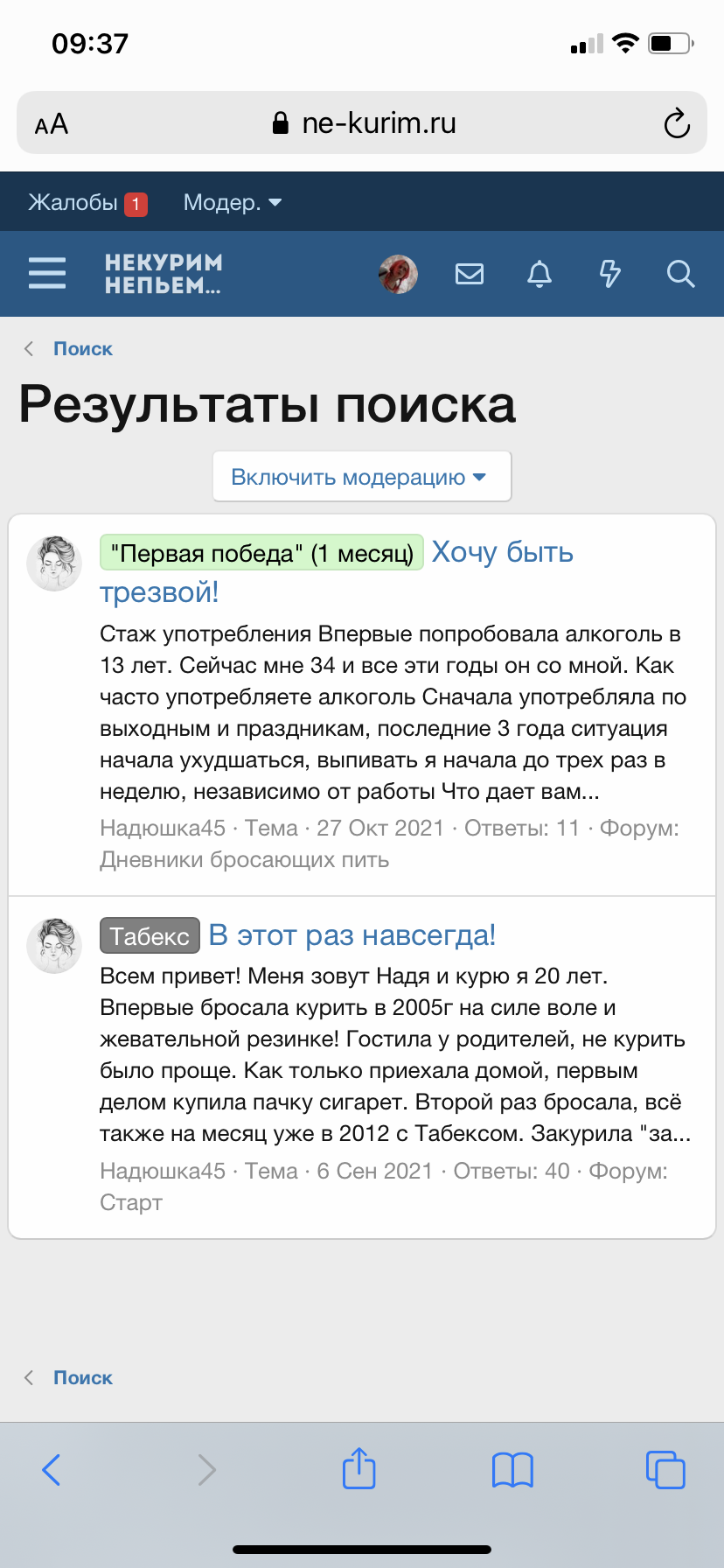724x1568 pixels.
Task: Open the thread «В этот раз навсегда!»
Action: pos(352,935)
